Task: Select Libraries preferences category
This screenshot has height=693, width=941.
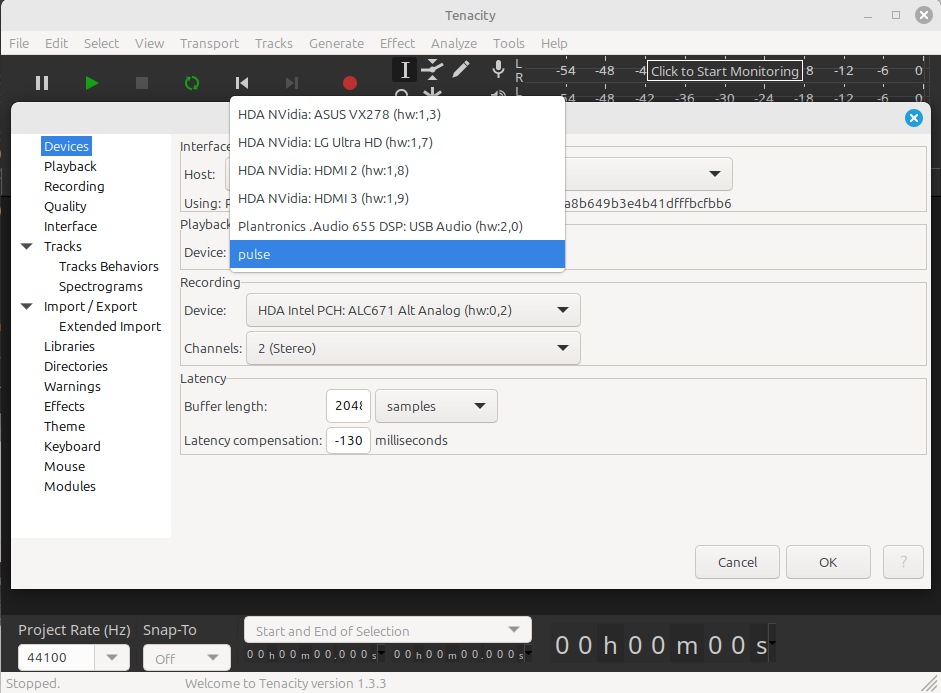Action: click(x=69, y=346)
